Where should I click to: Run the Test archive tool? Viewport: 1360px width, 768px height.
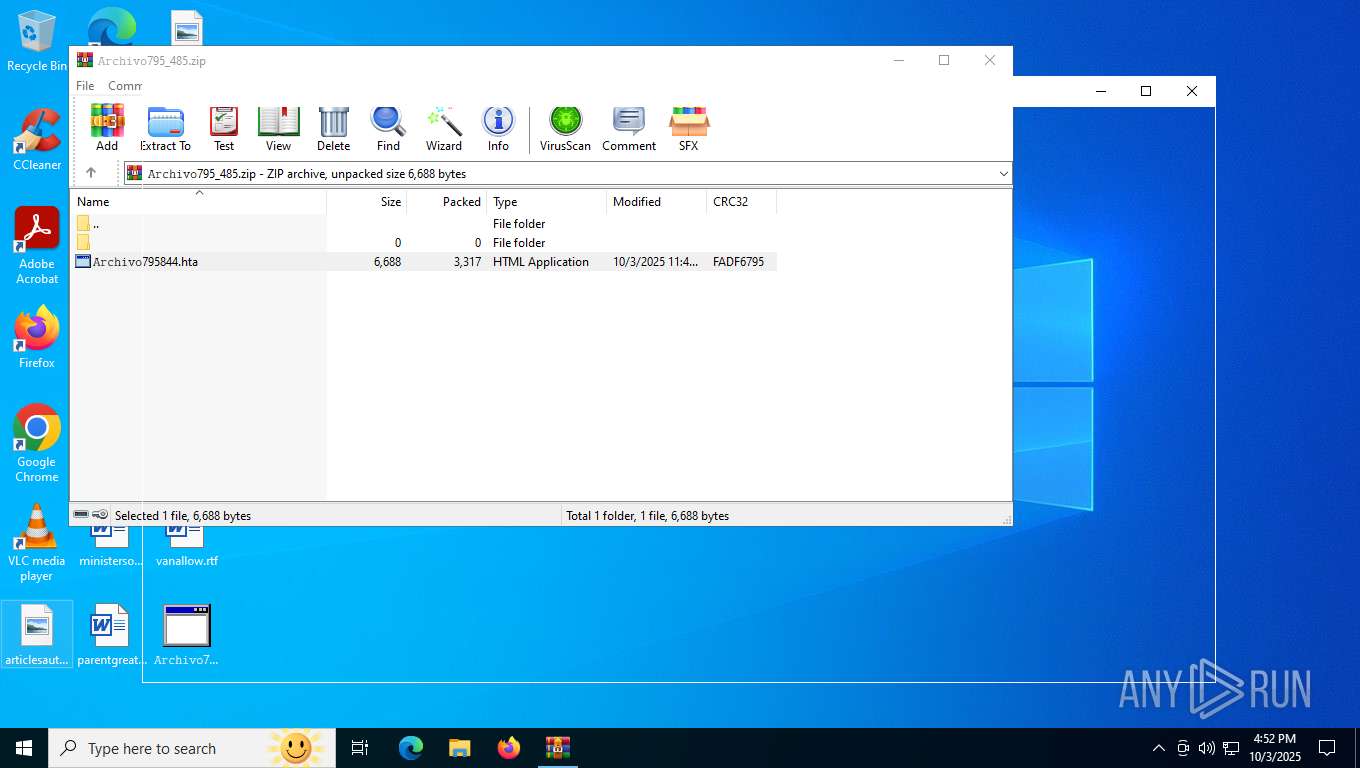pos(224,128)
